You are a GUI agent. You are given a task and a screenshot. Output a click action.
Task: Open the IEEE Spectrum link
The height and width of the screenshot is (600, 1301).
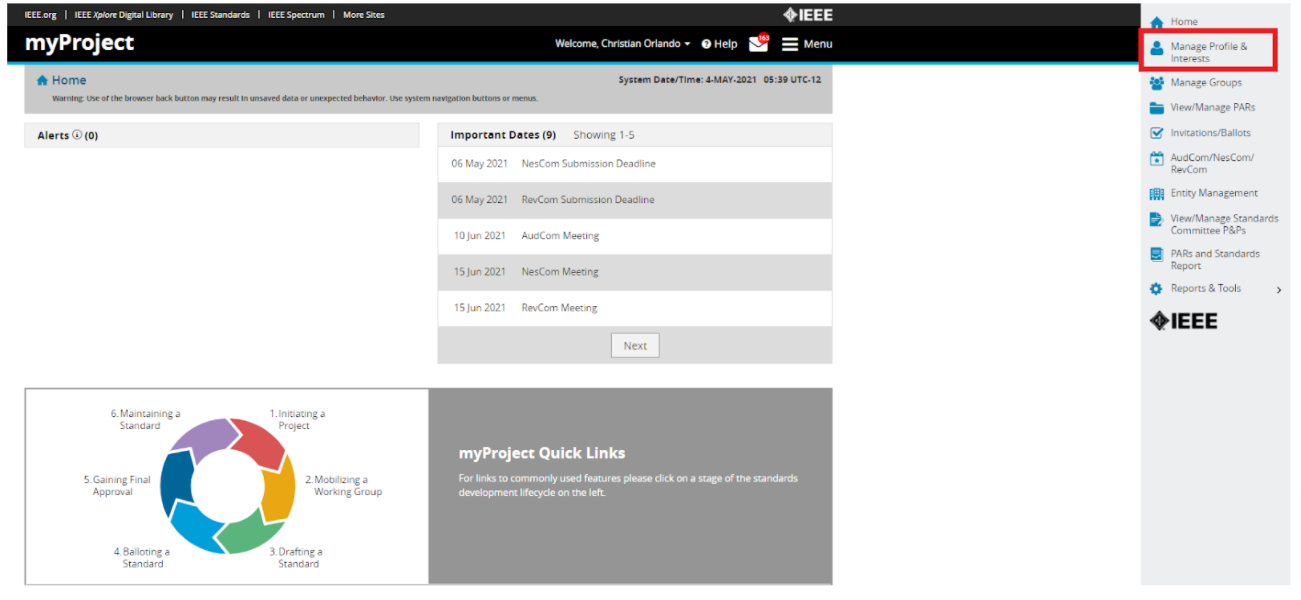point(296,15)
